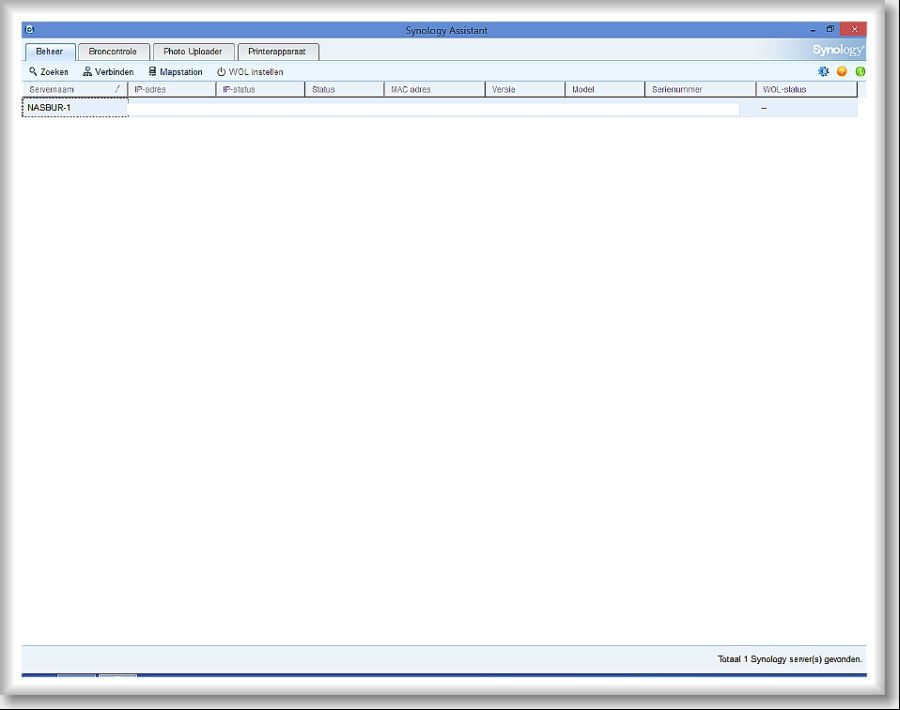The height and width of the screenshot is (710, 900).
Task: Click the WOL-status value of NASBUR-1
Action: 764,108
